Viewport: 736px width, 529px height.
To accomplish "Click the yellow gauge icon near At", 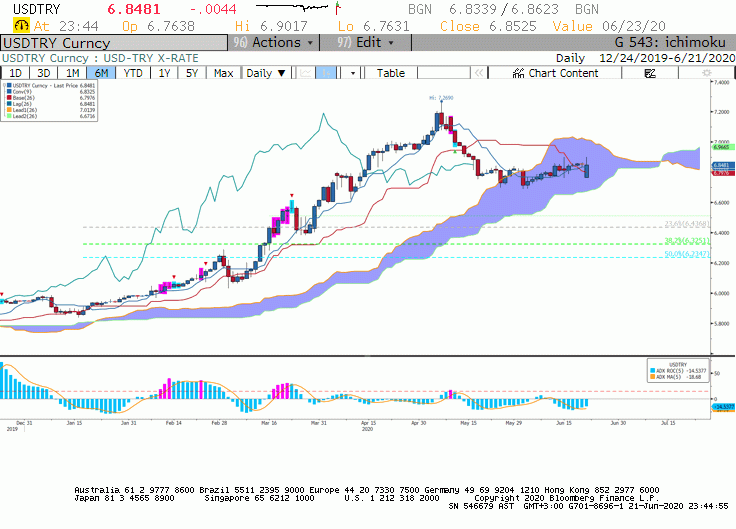I will point(21,25).
